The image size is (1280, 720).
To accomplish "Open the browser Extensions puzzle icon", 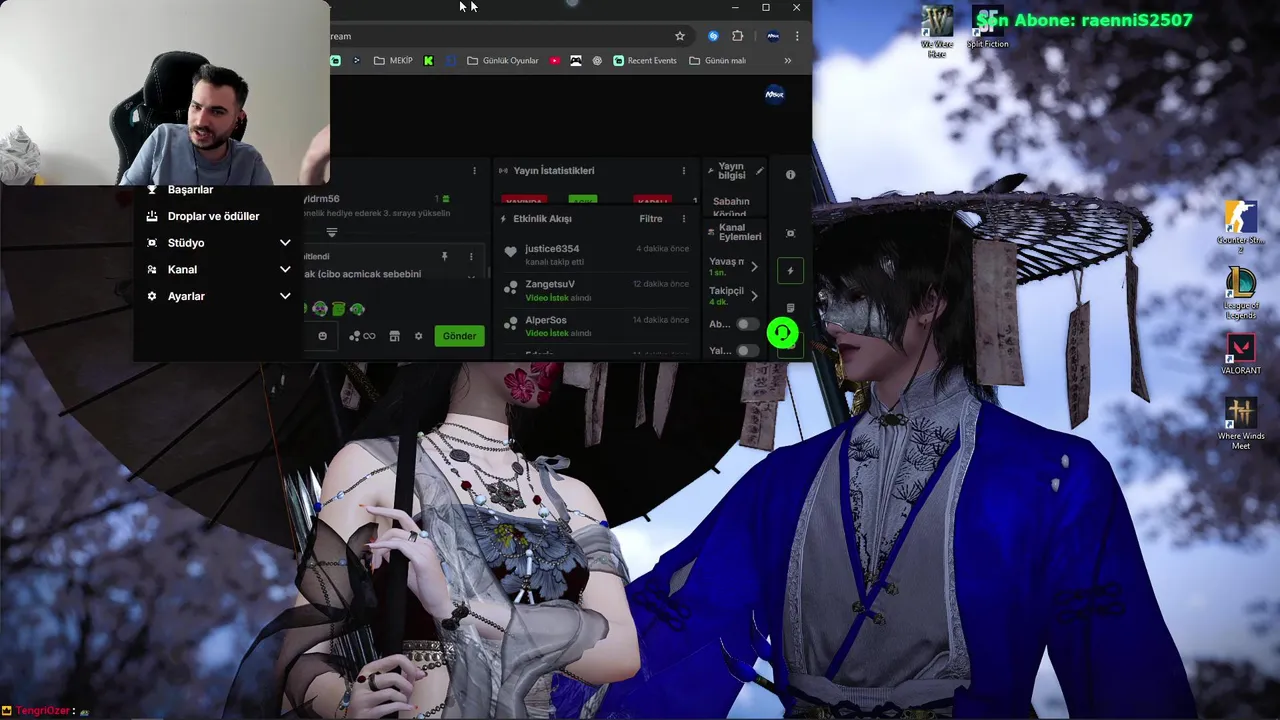I will pos(738,36).
